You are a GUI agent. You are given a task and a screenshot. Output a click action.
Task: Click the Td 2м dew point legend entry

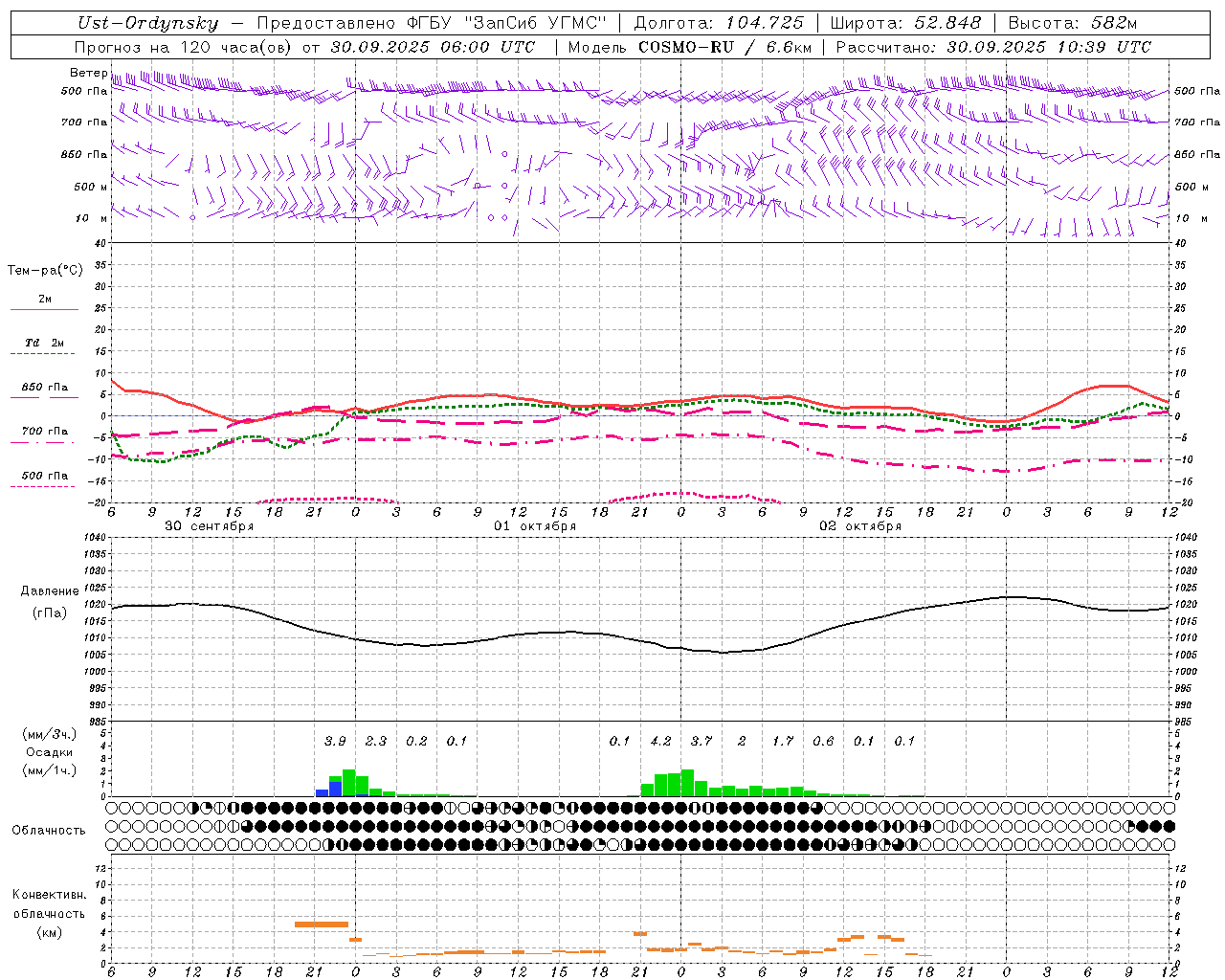[x=44, y=343]
